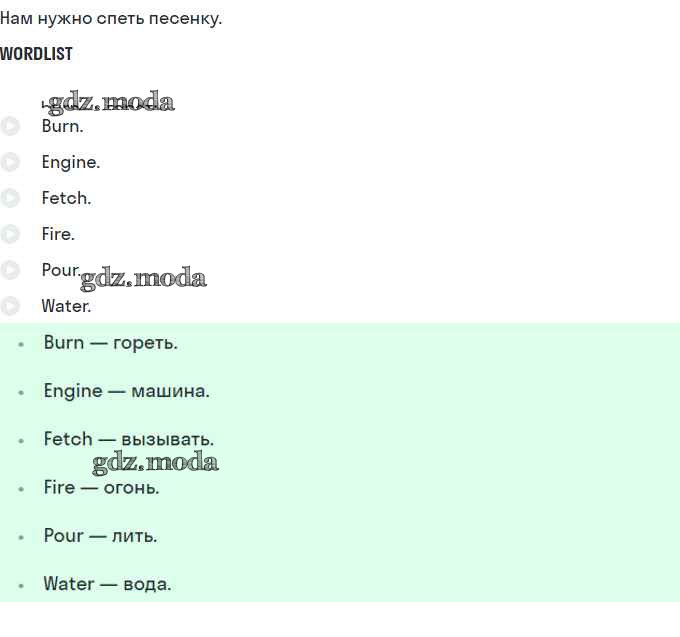Screen dimensions: 680x637
Task: Click the gdz.moda watermark above Burn
Action: (110, 103)
